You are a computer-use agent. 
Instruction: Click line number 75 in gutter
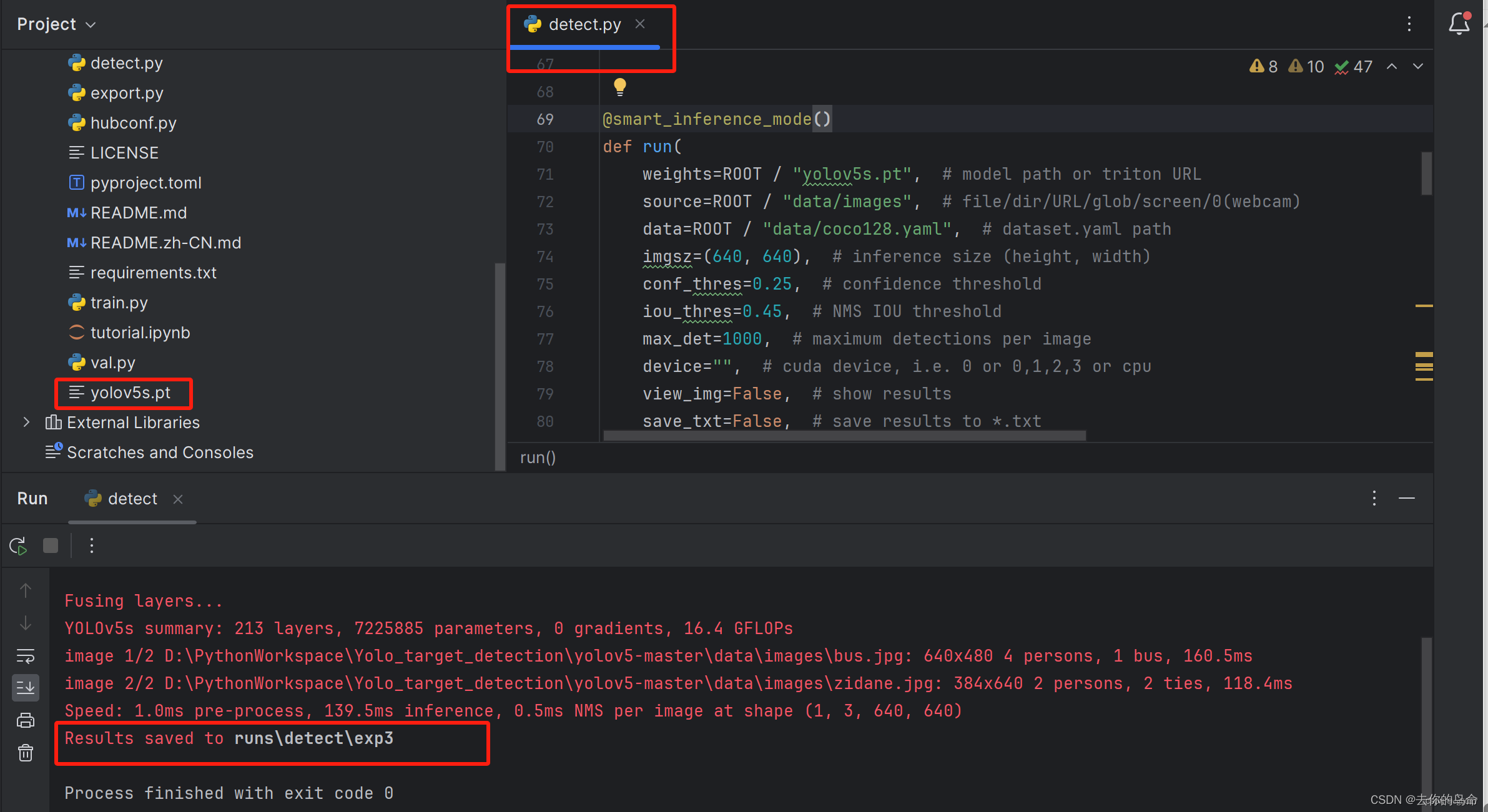point(545,284)
